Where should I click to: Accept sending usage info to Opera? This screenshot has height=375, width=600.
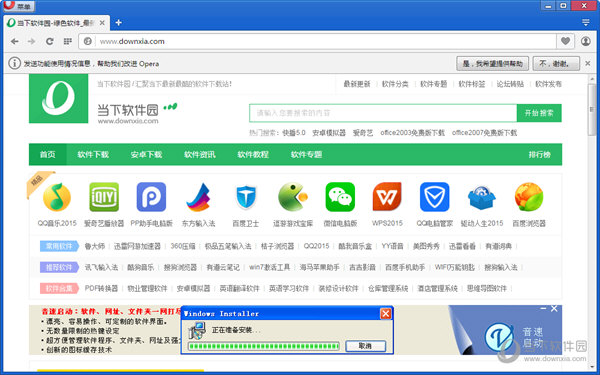pyautogui.click(x=492, y=64)
